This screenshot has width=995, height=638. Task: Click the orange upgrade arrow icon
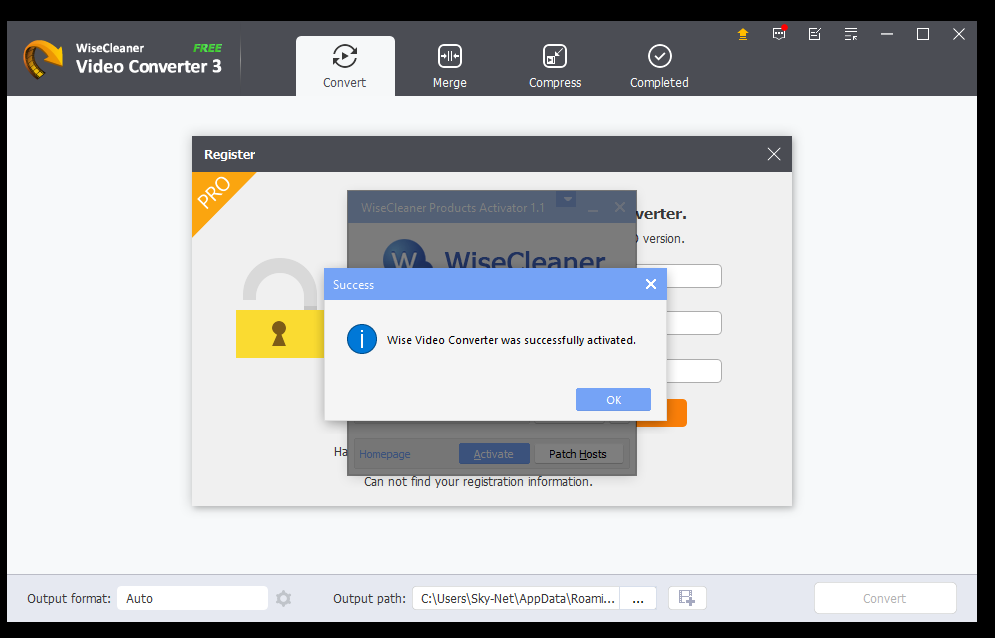(743, 34)
